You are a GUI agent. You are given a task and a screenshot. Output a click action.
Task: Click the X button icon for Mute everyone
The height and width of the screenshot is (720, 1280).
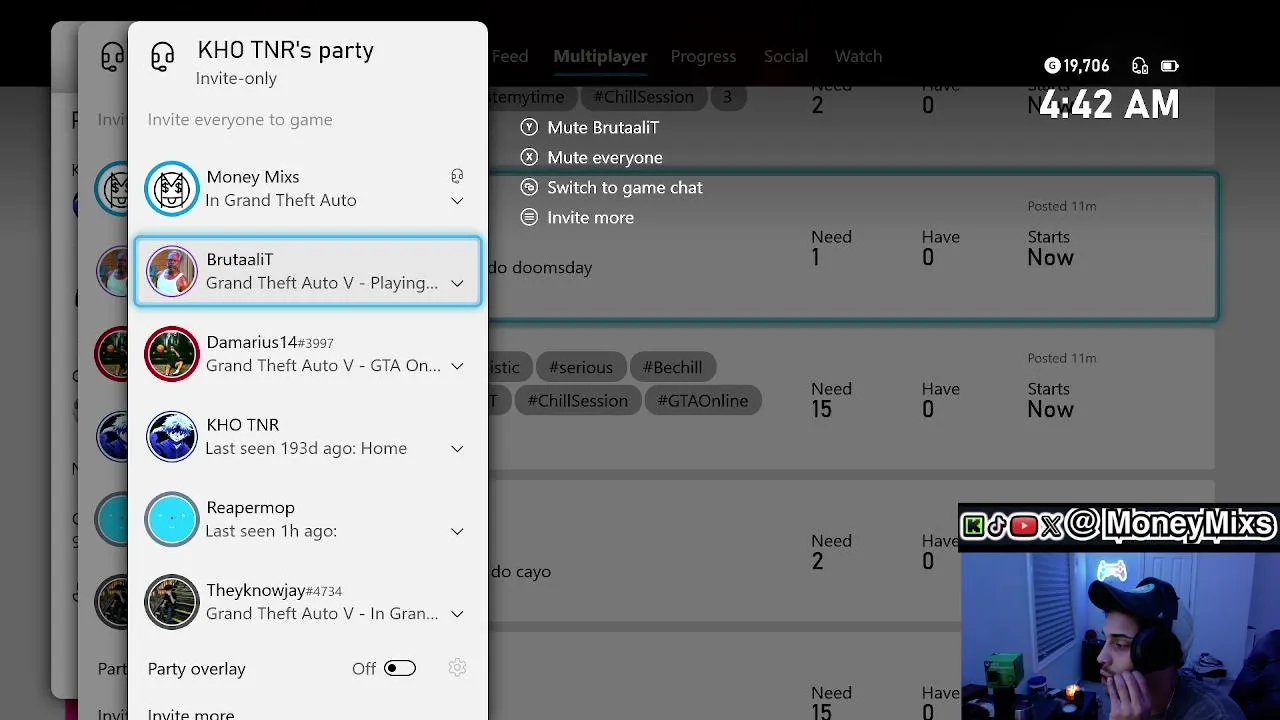pos(529,157)
